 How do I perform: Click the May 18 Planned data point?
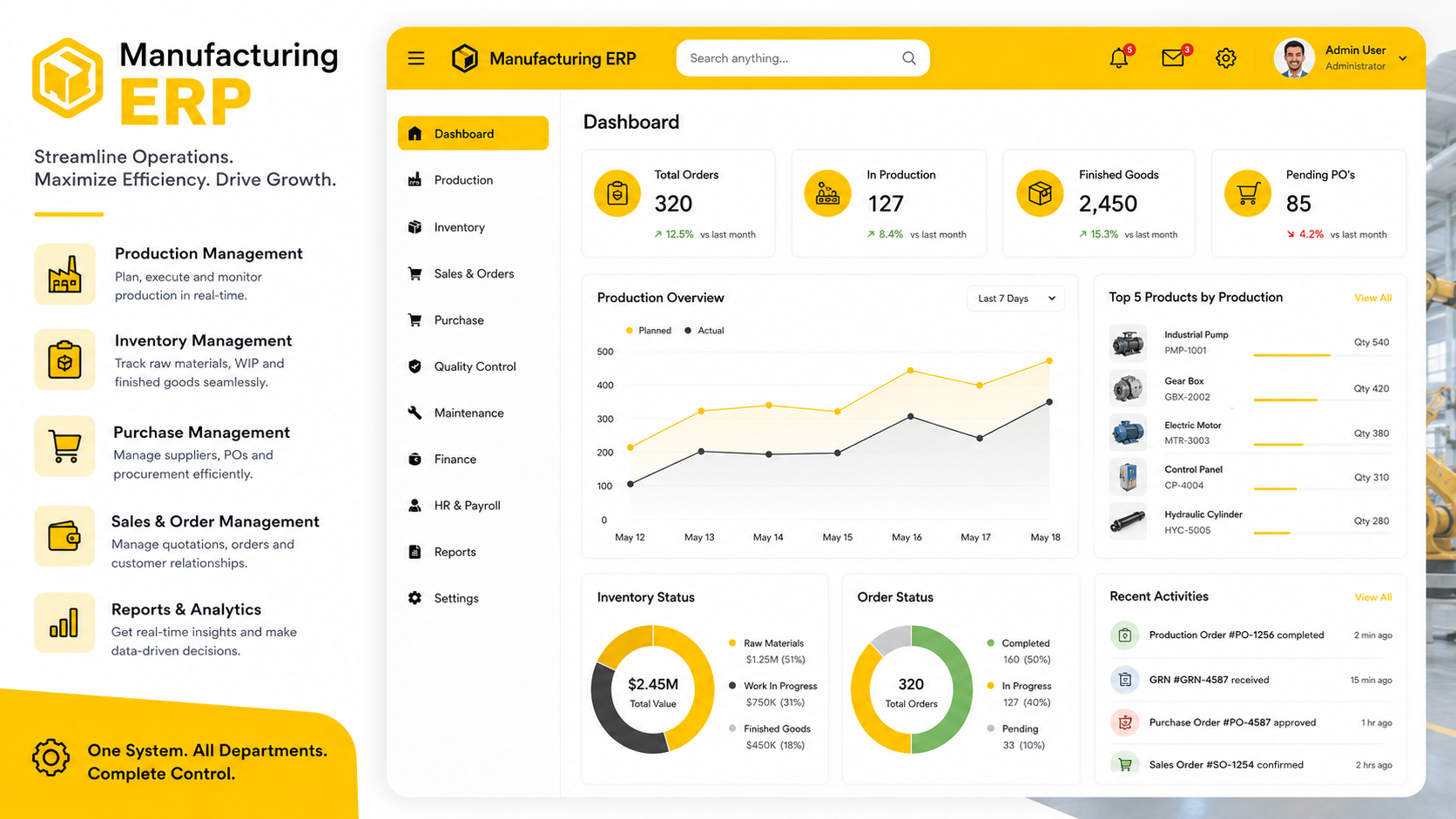pyautogui.click(x=1049, y=360)
